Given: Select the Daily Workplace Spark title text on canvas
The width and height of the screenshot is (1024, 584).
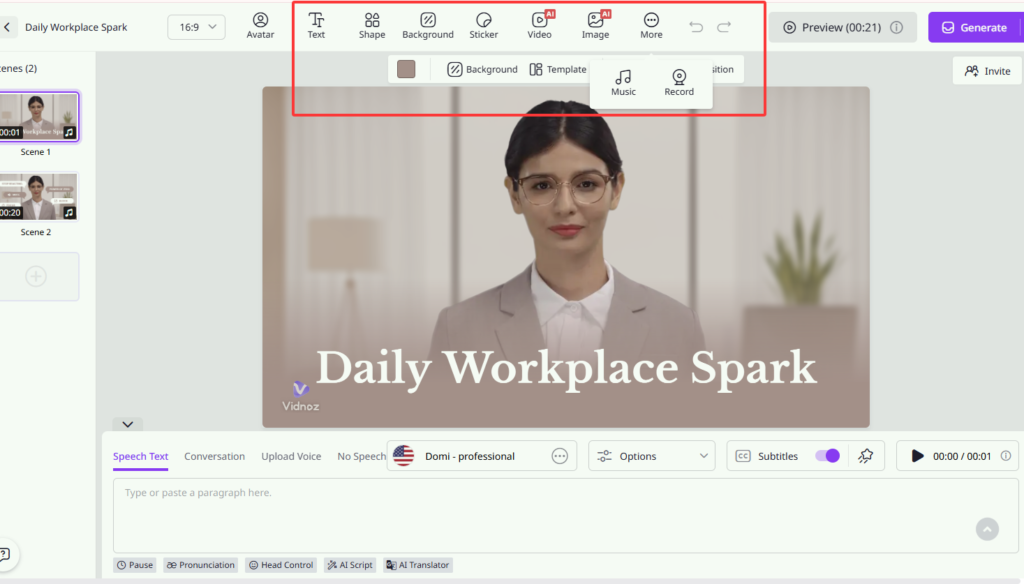Looking at the screenshot, I should (566, 368).
